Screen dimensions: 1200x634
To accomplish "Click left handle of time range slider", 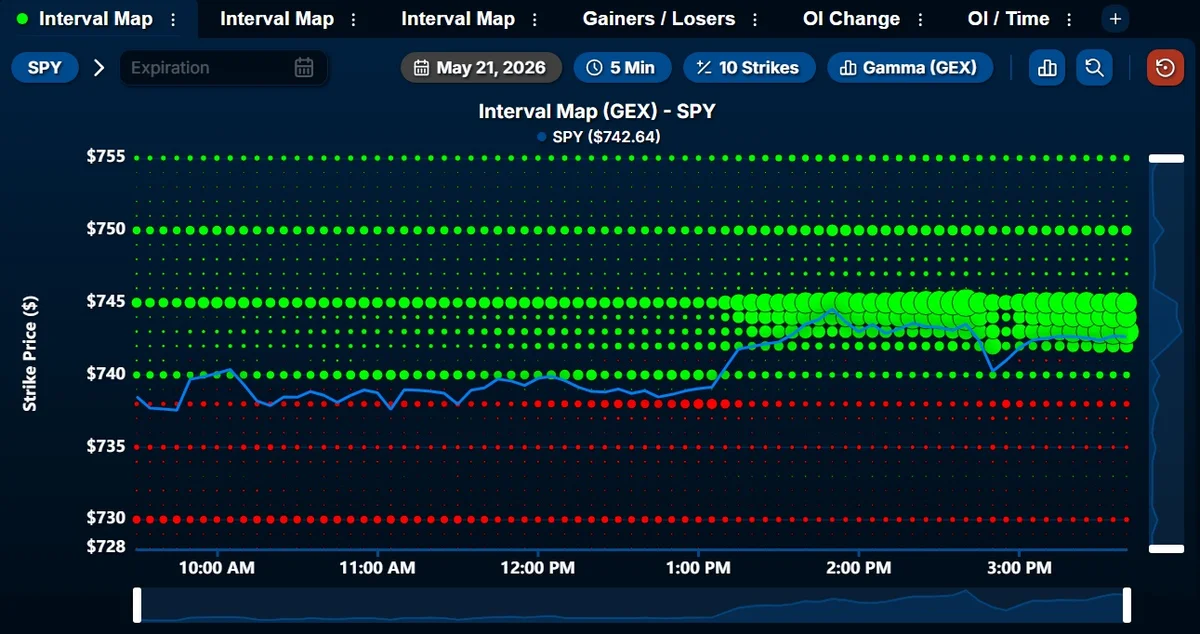I will [138, 605].
